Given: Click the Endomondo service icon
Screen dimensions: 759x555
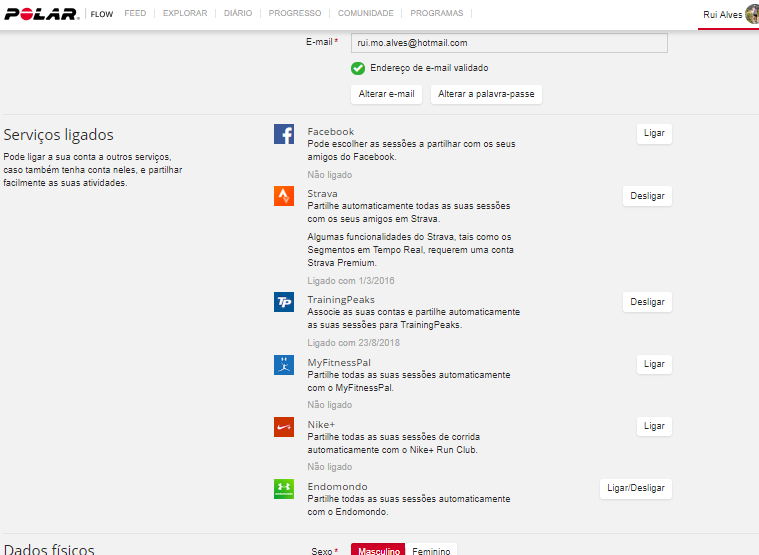Looking at the screenshot, I should (x=284, y=489).
